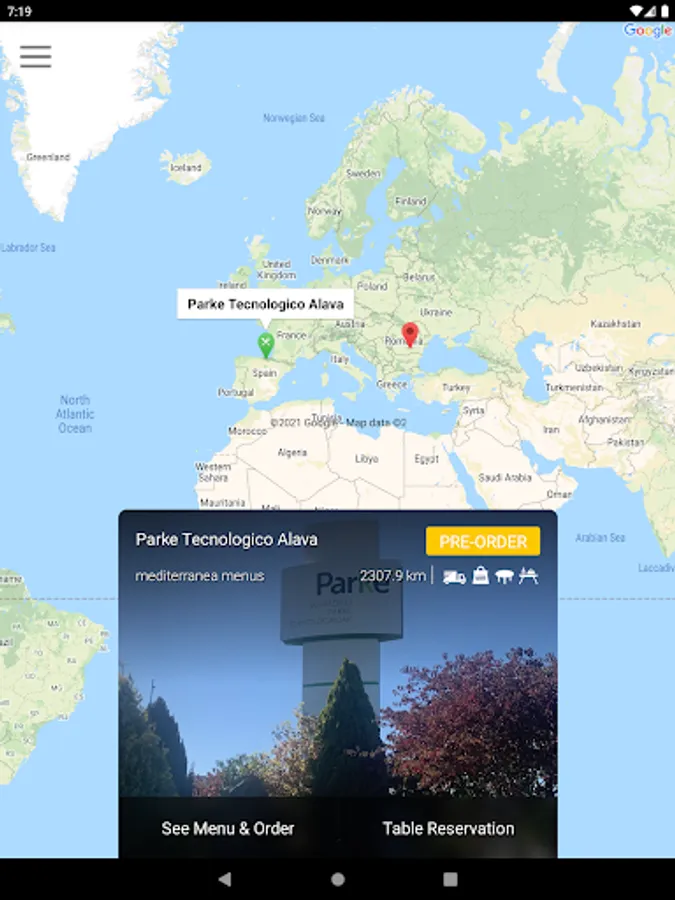675x900 pixels.
Task: Click the picnic table icon
Action: tap(528, 576)
